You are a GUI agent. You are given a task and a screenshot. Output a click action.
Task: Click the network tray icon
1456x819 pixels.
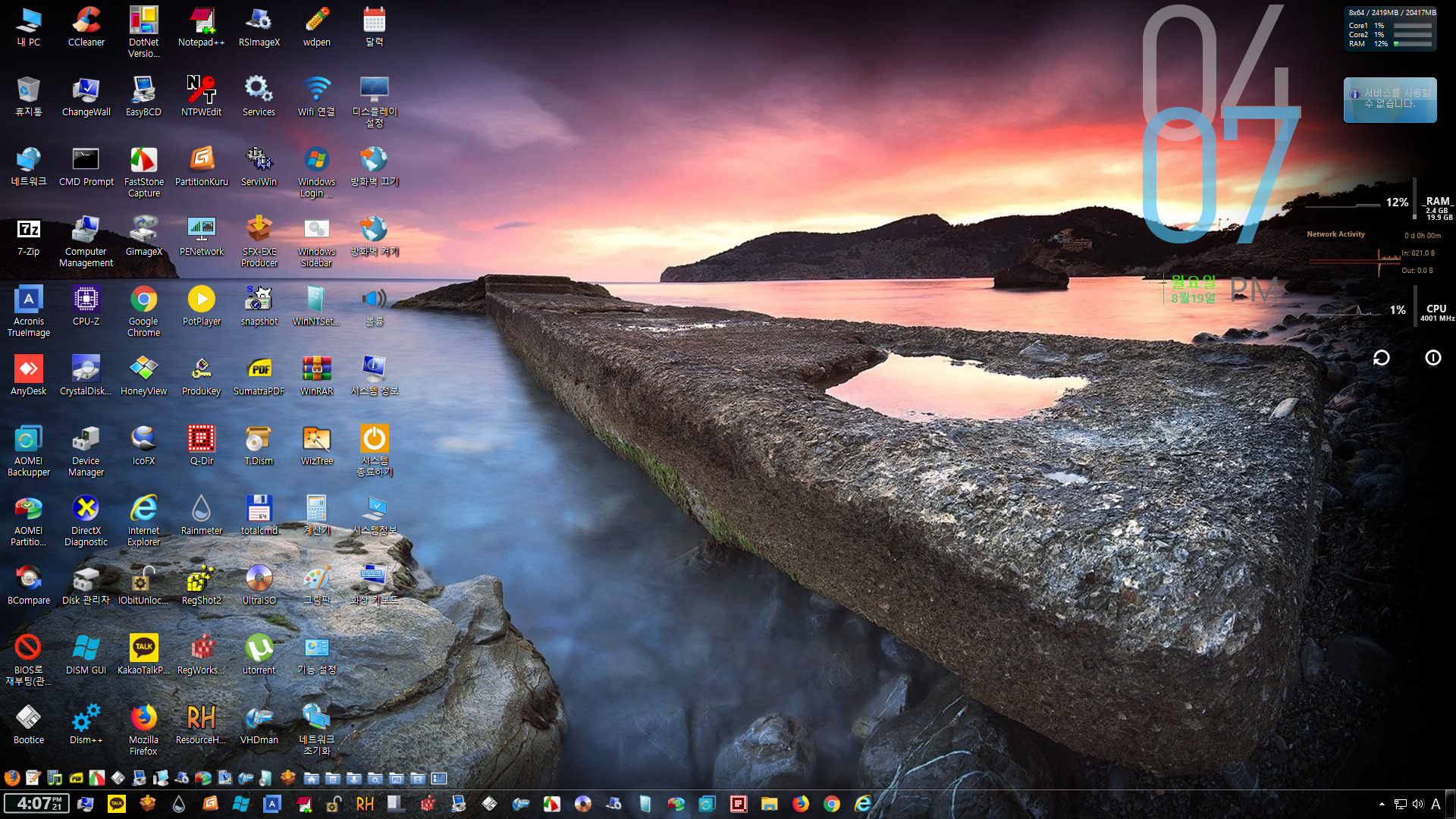coord(1401,804)
